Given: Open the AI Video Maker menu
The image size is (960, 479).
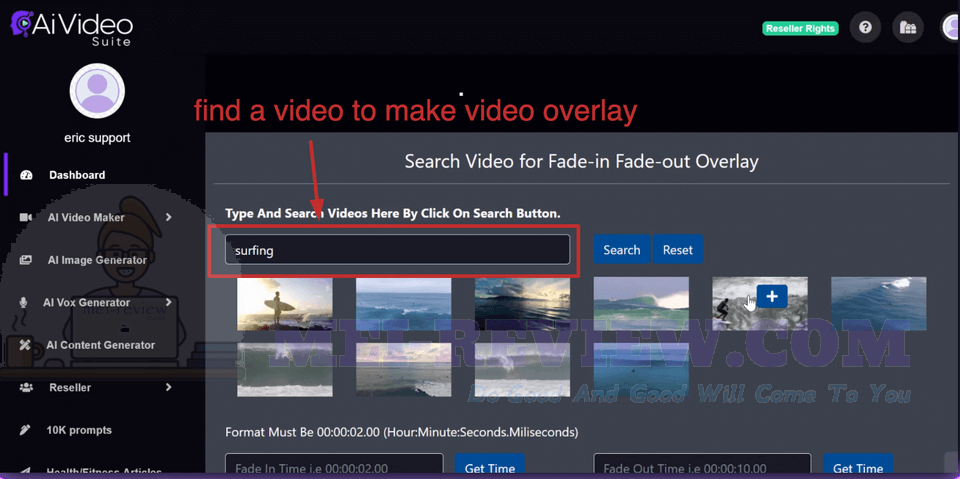Looking at the screenshot, I should pyautogui.click(x=86, y=217).
